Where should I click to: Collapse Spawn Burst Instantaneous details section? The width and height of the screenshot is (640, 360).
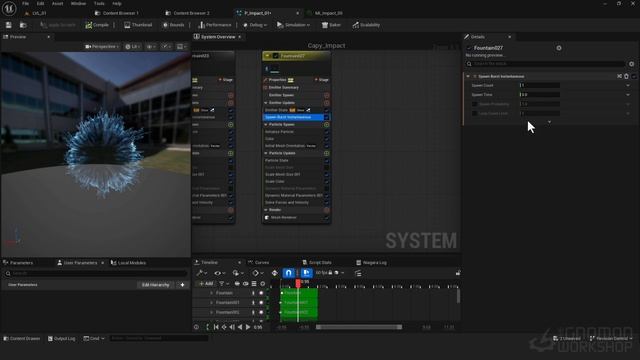click(468, 76)
